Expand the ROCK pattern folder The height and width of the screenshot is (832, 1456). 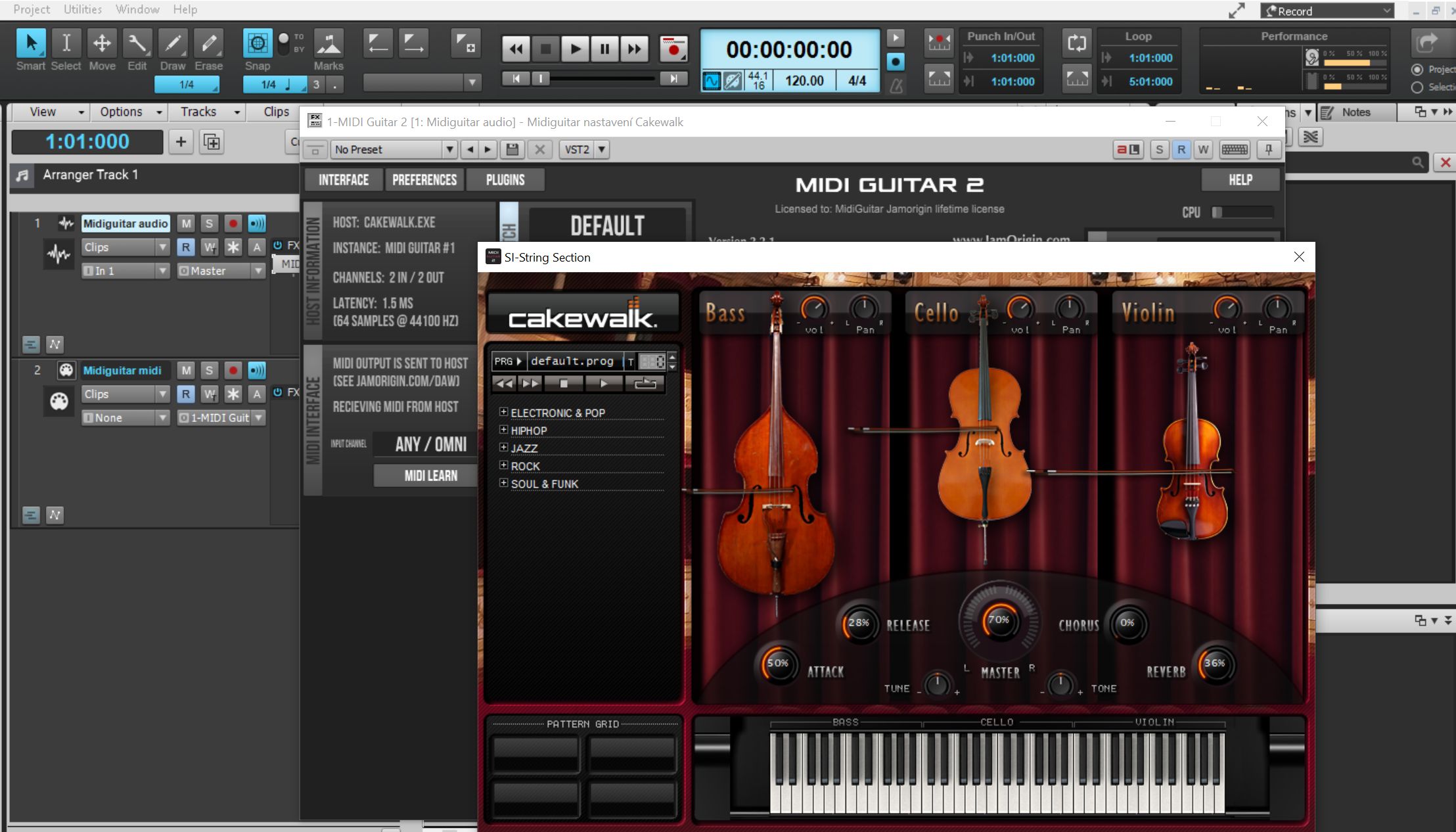click(503, 465)
